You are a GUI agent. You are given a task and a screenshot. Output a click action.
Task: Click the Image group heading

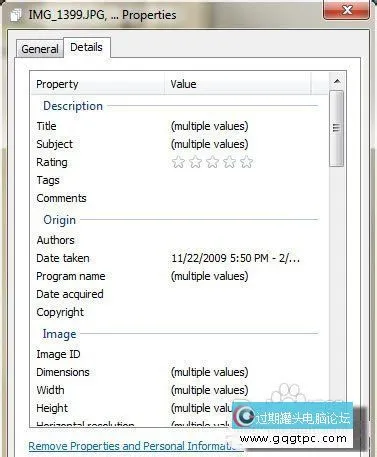coord(59,334)
